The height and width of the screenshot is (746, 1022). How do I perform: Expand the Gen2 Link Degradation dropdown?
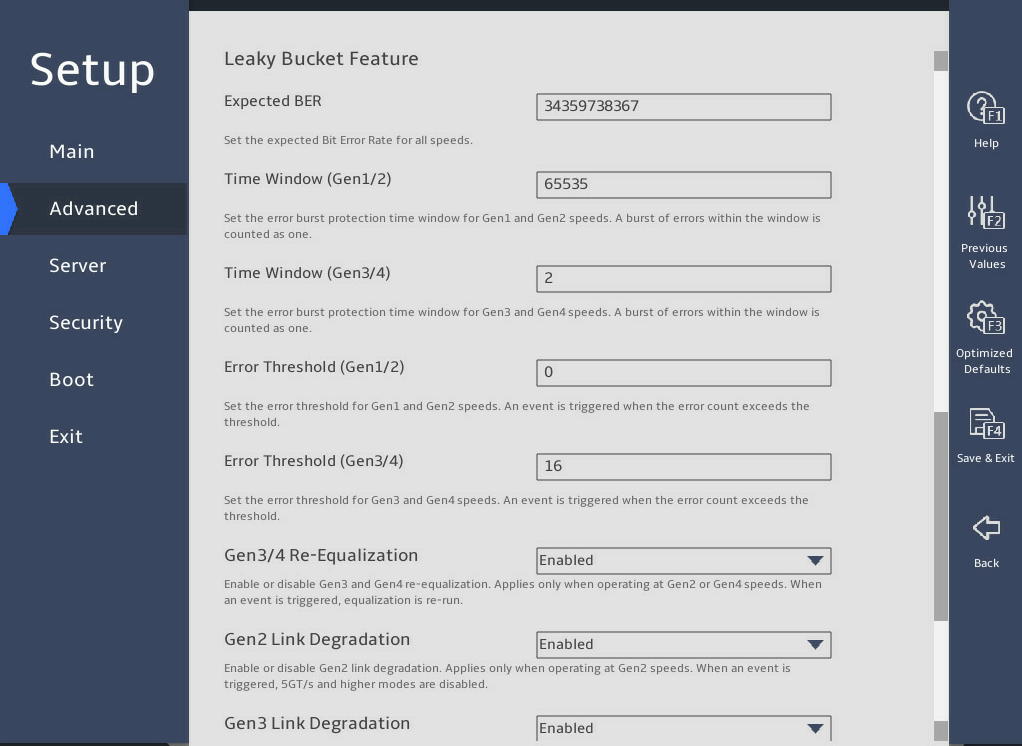tap(684, 645)
